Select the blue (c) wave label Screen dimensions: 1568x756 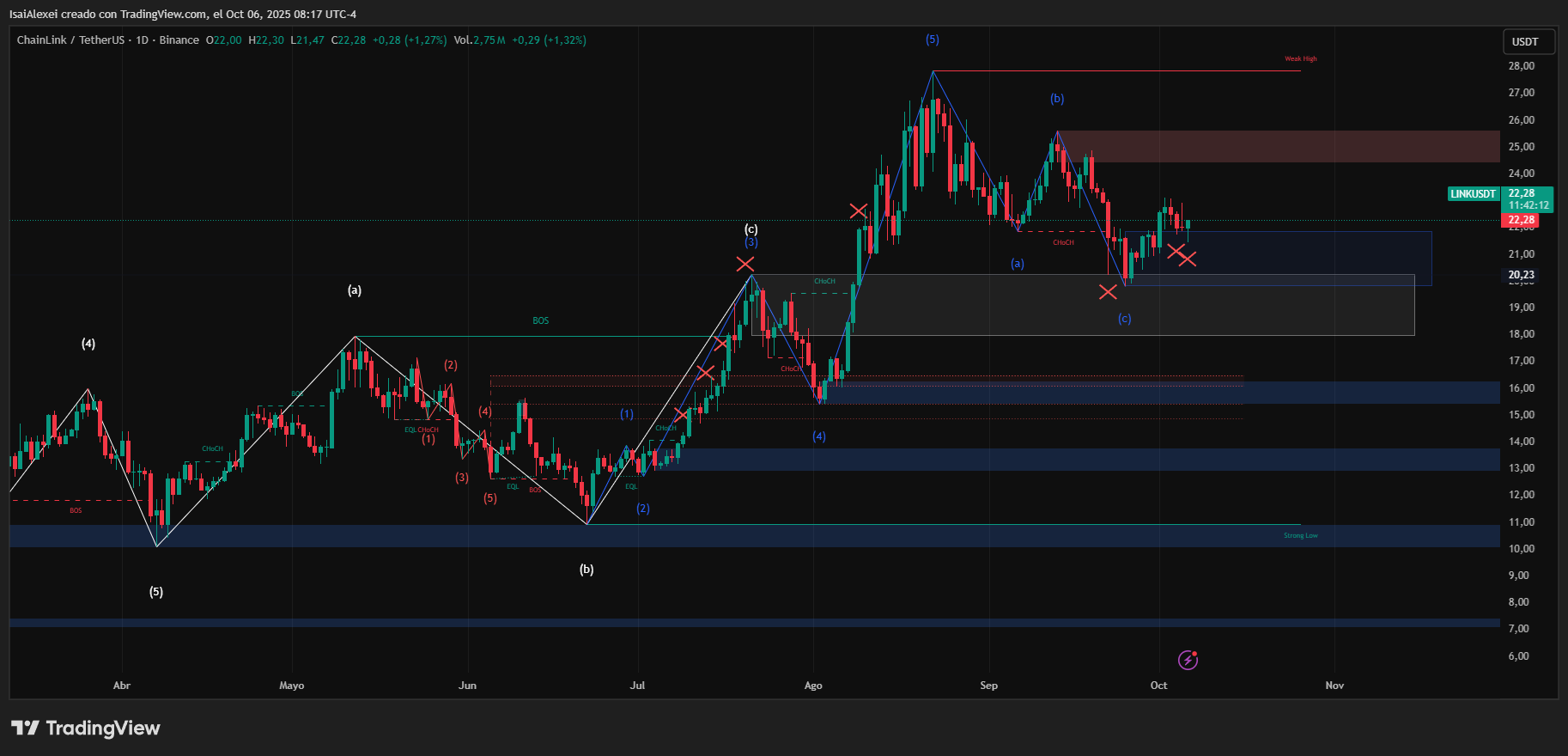pos(1125,319)
